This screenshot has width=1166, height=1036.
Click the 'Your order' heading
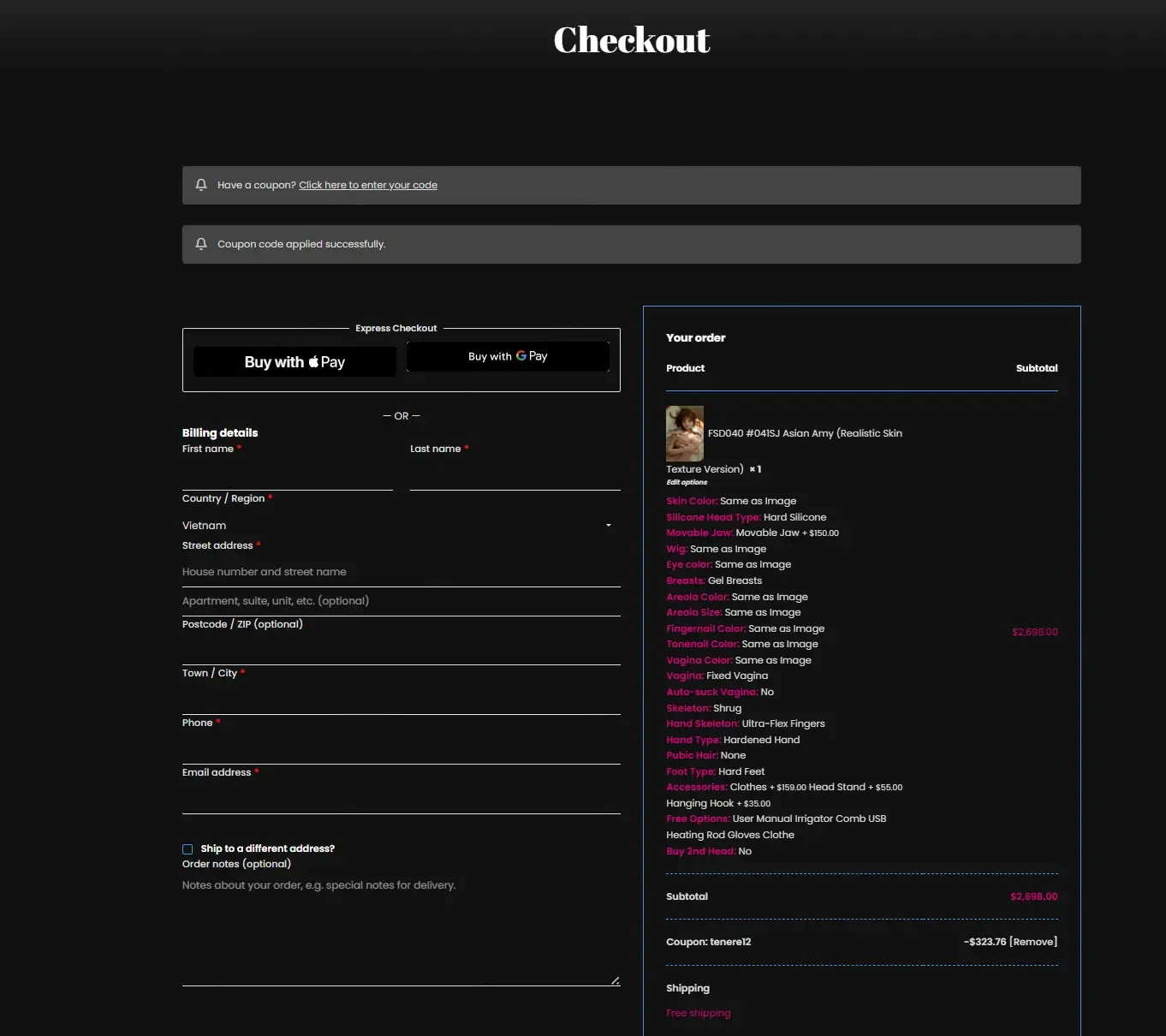[x=696, y=338]
